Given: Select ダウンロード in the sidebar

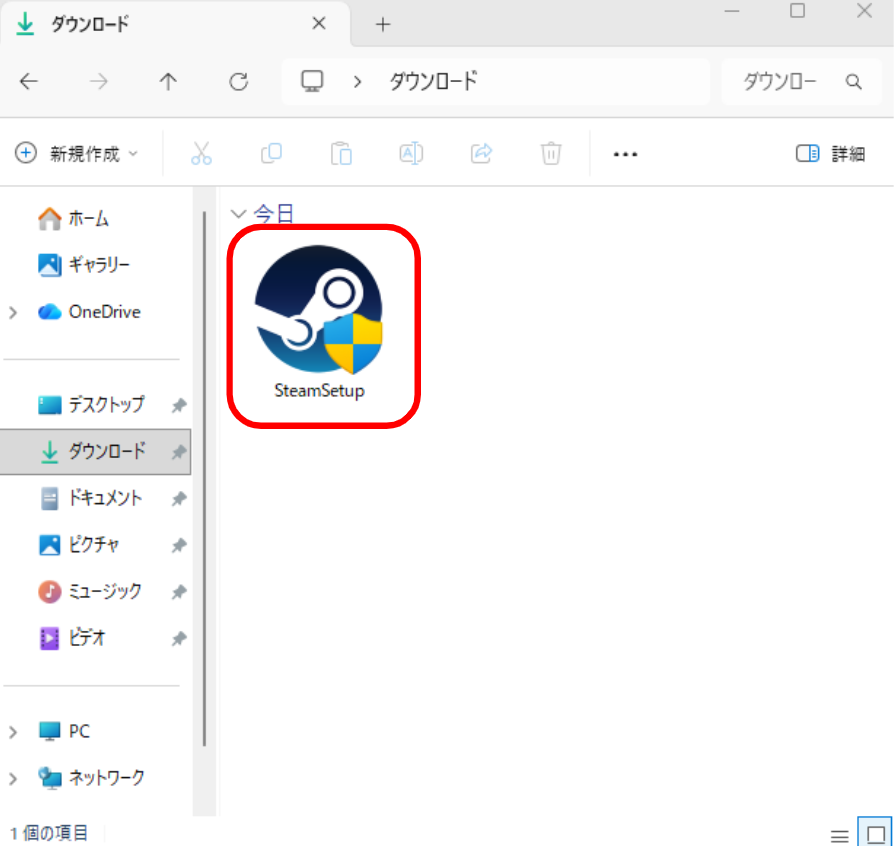Looking at the screenshot, I should coord(94,452).
